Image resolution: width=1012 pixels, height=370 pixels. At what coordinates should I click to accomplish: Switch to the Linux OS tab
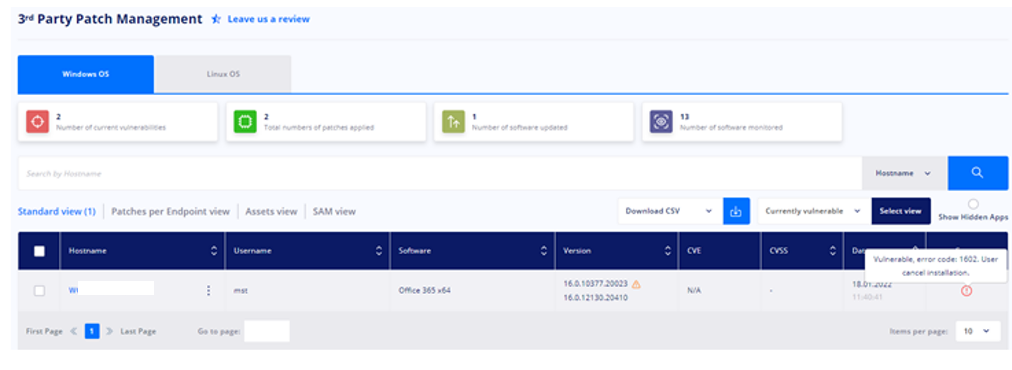[x=223, y=74]
